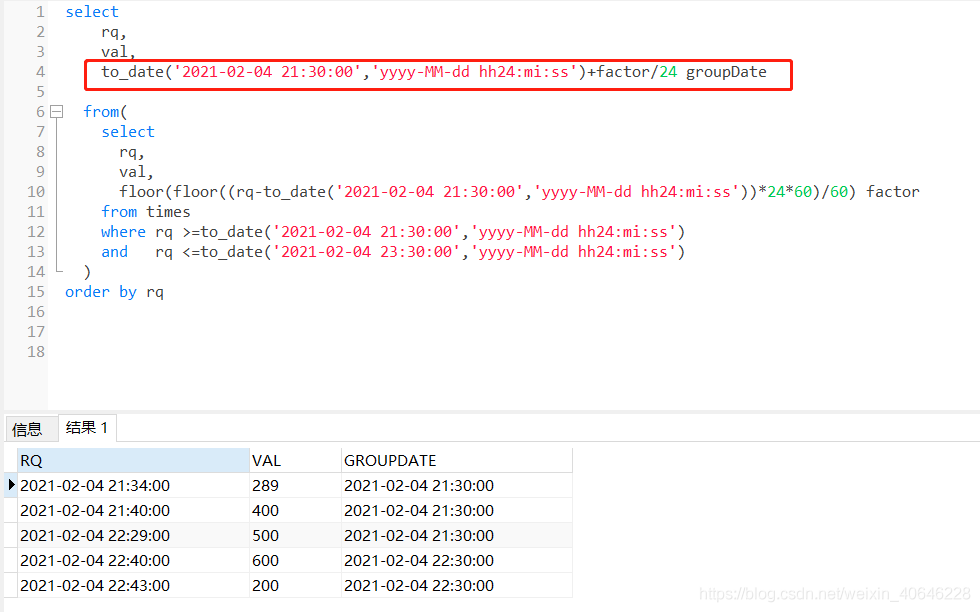
Task: Click line number 4 in gutter
Action: (x=40, y=72)
